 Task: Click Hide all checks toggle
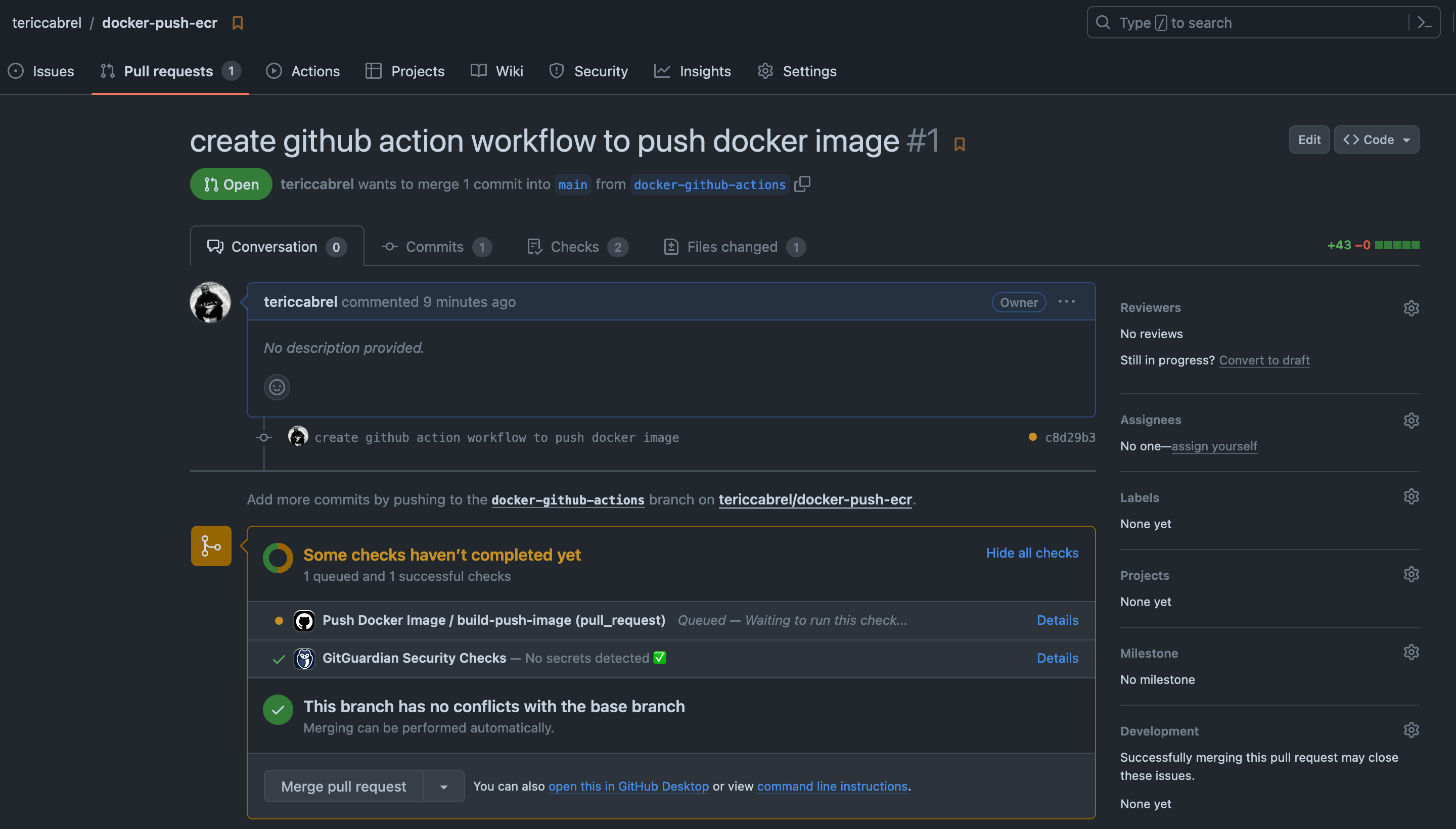[x=1032, y=553]
